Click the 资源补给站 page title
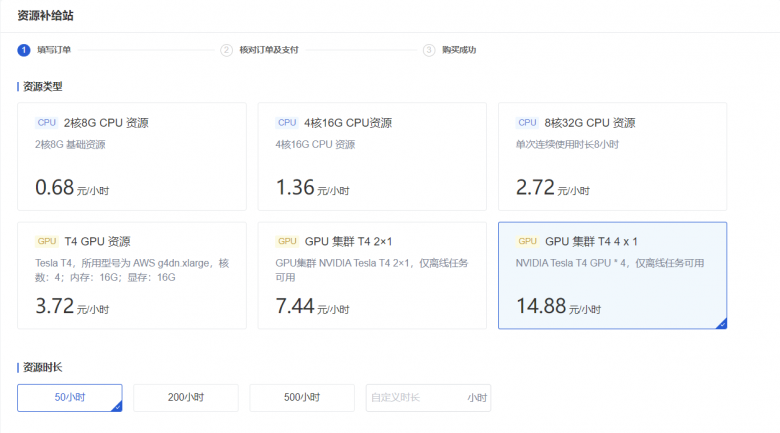The image size is (780, 433). point(45,16)
